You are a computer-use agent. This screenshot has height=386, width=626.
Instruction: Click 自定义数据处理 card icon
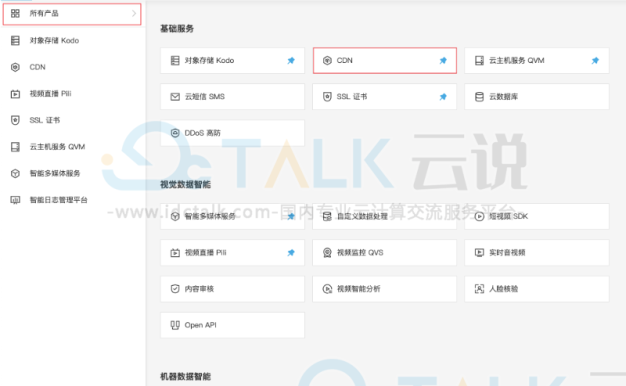[327, 216]
